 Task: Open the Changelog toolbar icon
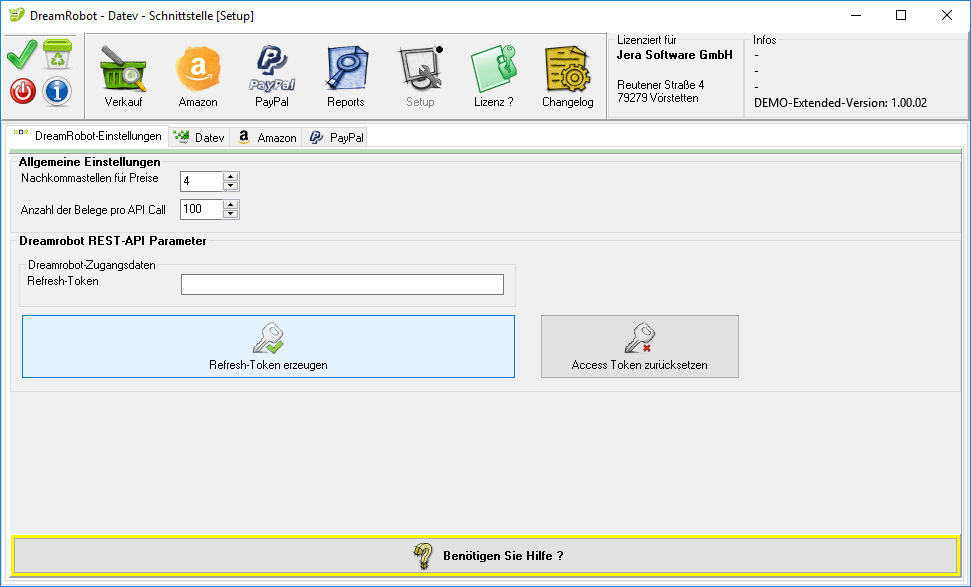(x=567, y=76)
